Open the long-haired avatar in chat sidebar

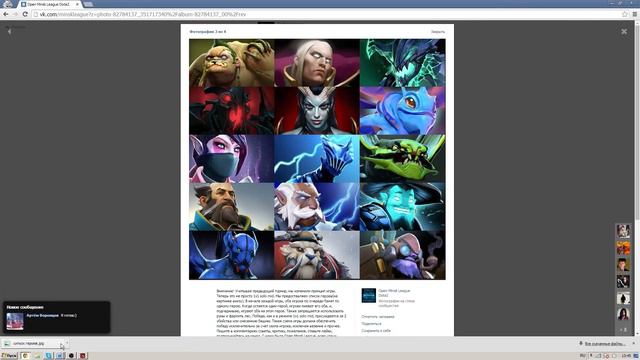point(623,314)
